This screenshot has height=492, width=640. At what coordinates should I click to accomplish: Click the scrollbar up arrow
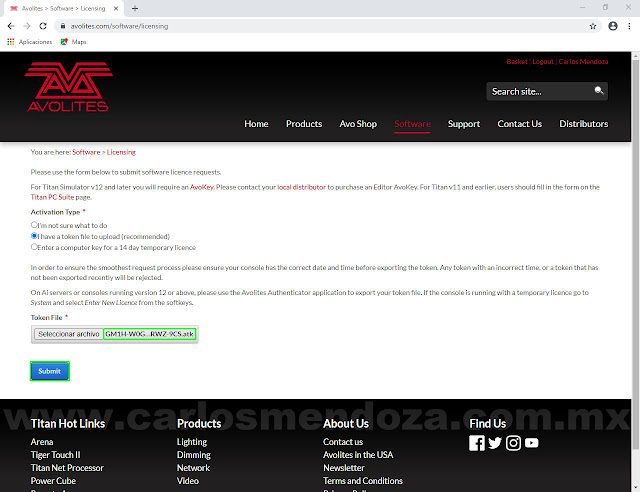tap(636, 56)
